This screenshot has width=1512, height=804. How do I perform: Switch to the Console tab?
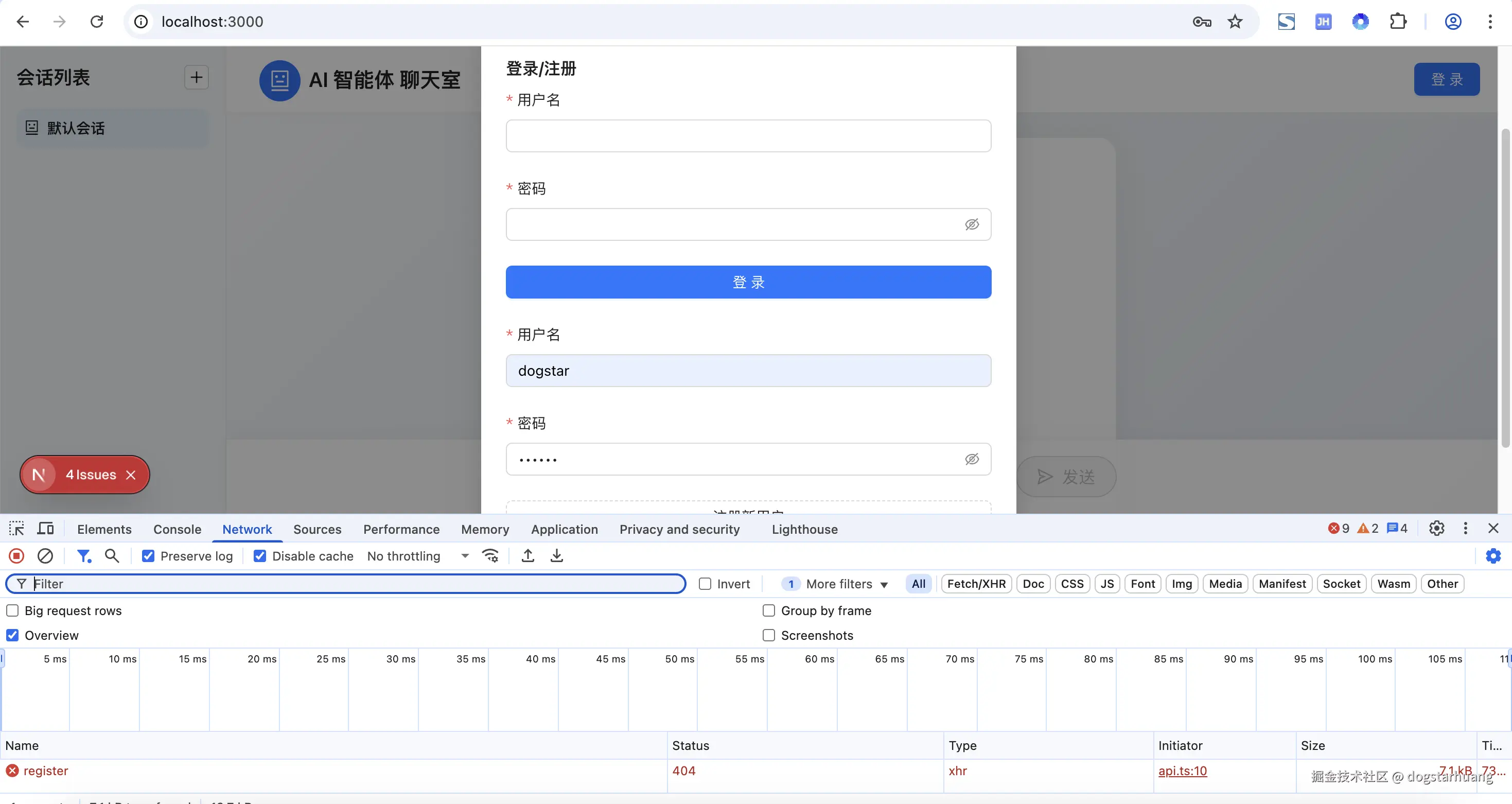(x=177, y=529)
